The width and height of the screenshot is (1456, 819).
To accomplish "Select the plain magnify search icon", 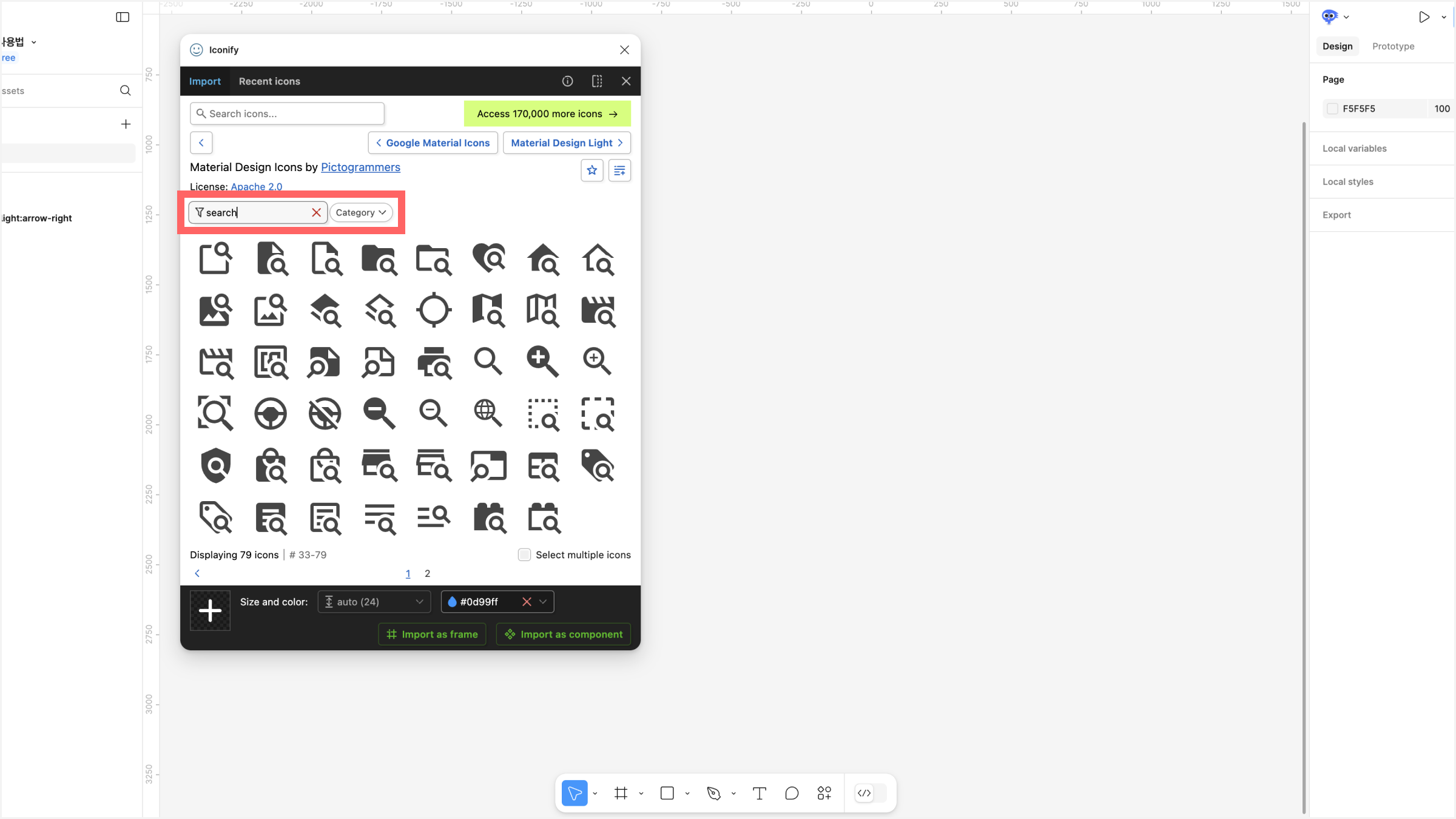I will tap(488, 362).
